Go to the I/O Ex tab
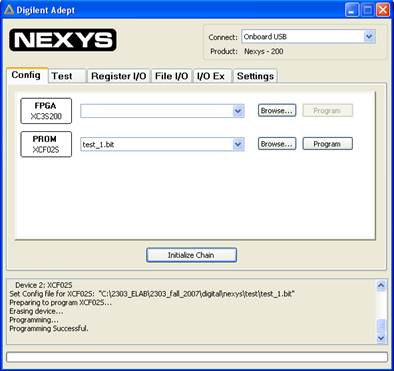Viewport: 394px width, 371px height. [212, 76]
